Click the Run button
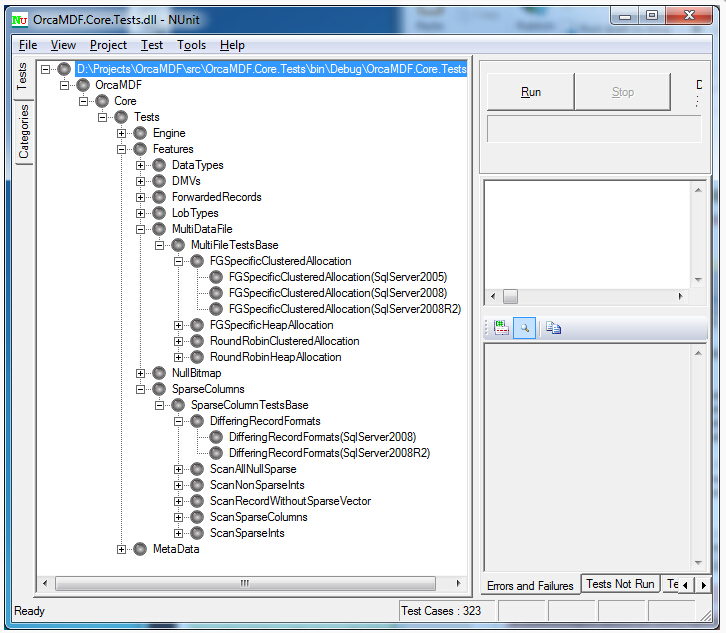 tap(531, 92)
